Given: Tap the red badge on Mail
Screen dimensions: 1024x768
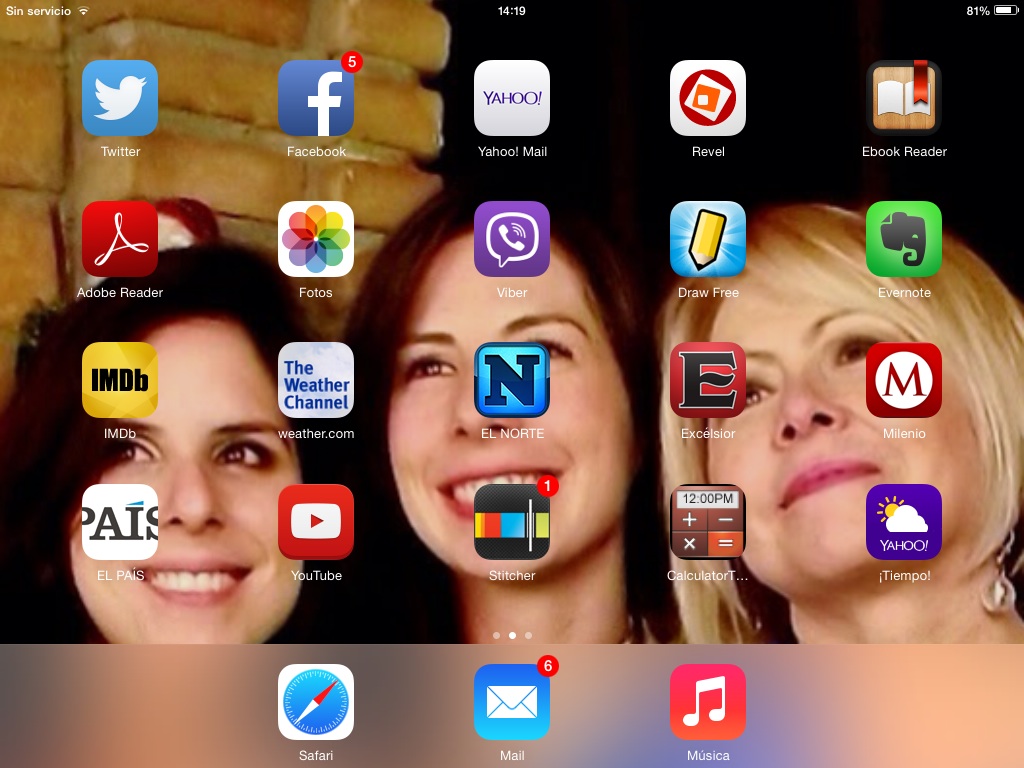Looking at the screenshot, I should pyautogui.click(x=548, y=666).
